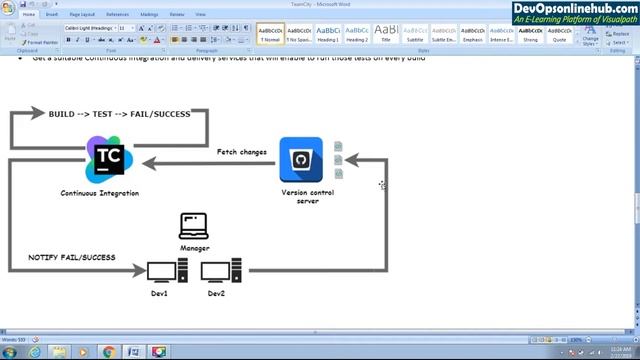Open the Clipboard pane launcher
This screenshot has height=360, width=640.
pos(57,51)
